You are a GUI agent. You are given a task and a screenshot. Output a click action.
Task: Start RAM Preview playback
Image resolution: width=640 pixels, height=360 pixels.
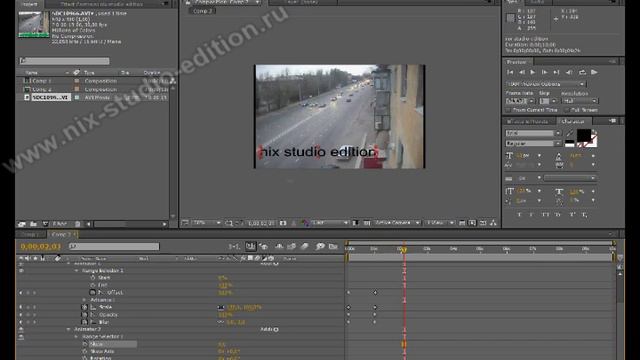coord(594,72)
